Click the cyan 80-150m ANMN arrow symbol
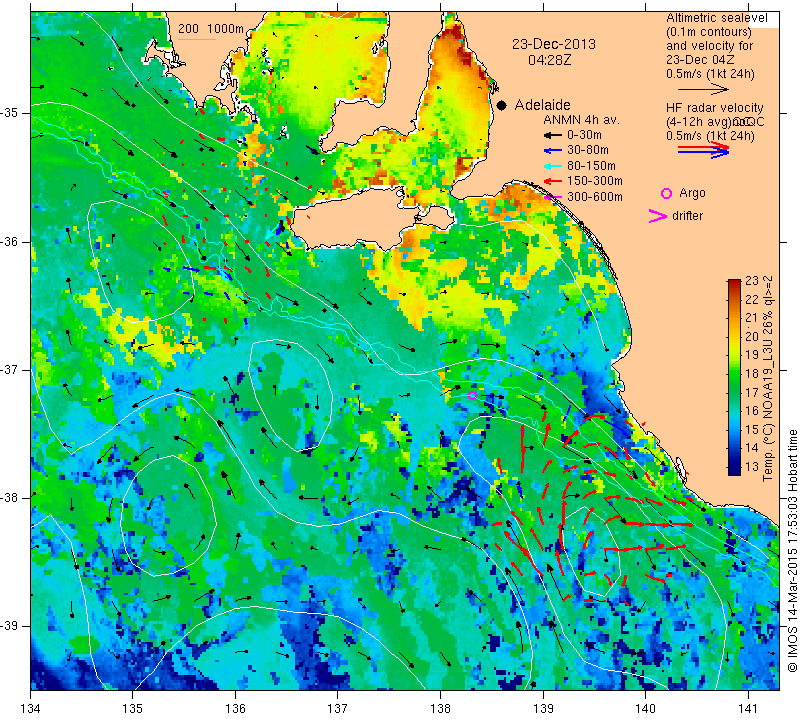Image resolution: width=800 pixels, height=720 pixels. [552, 166]
